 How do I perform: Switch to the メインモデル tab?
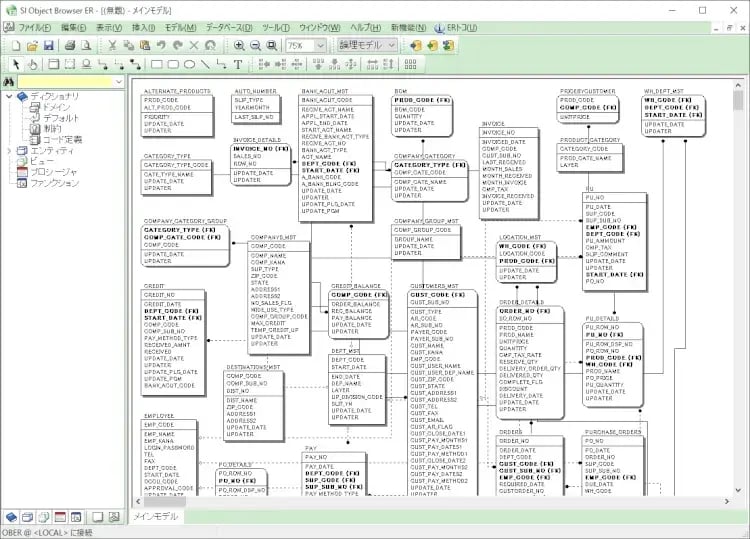click(x=155, y=517)
